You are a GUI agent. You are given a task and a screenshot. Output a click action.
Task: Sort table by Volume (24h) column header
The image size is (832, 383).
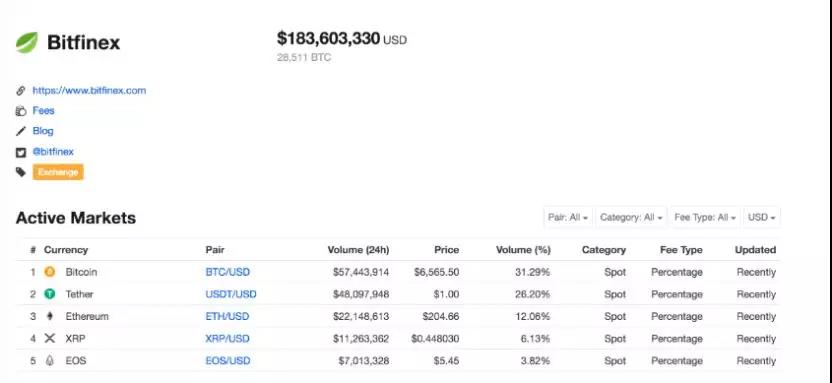coord(358,250)
